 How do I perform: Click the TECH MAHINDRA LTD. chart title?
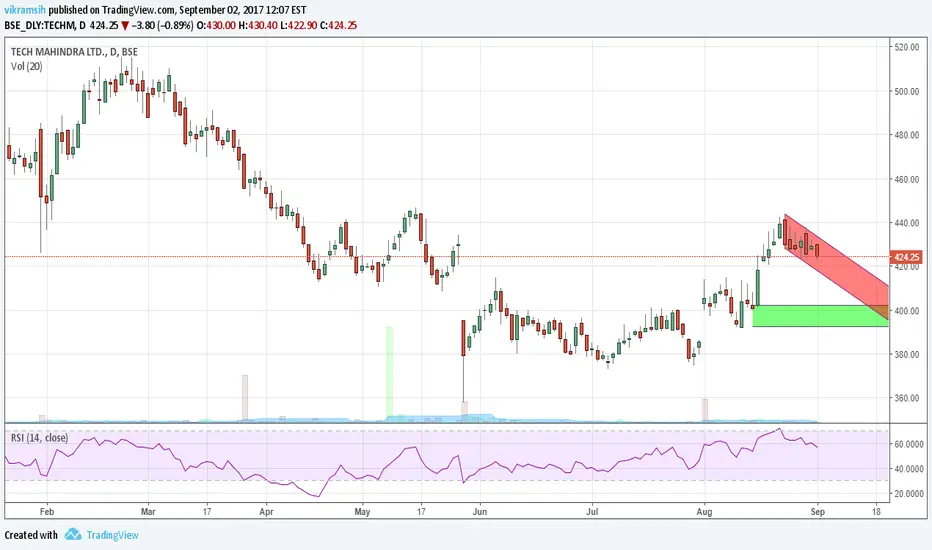(x=74, y=52)
